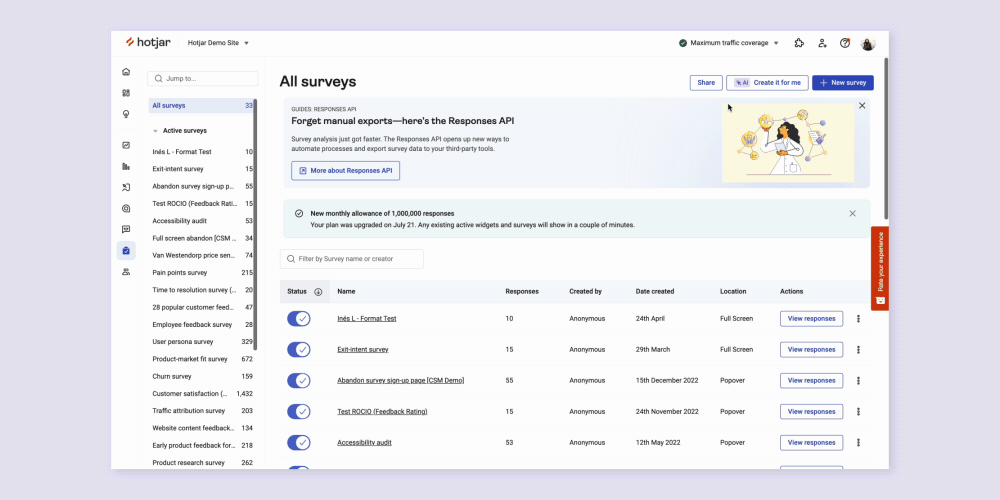Click the main page vertical scrollbar
The height and width of the screenshot is (500, 1000).
pyautogui.click(x=886, y=138)
